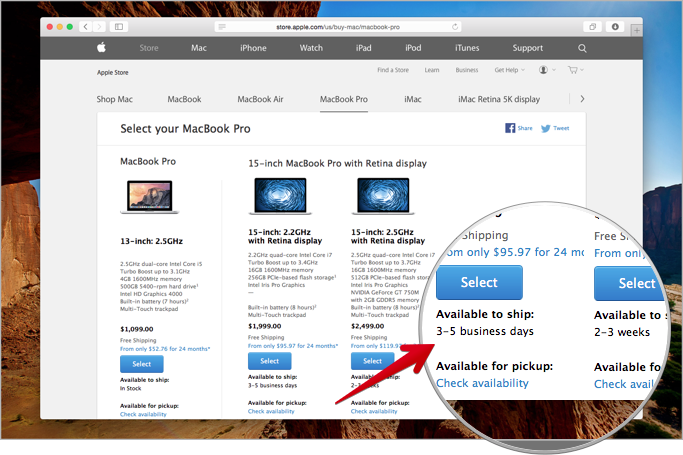Image resolution: width=683 pixels, height=455 pixels.
Task: Click the Select your MacBook Pro heading
Action: (185, 129)
